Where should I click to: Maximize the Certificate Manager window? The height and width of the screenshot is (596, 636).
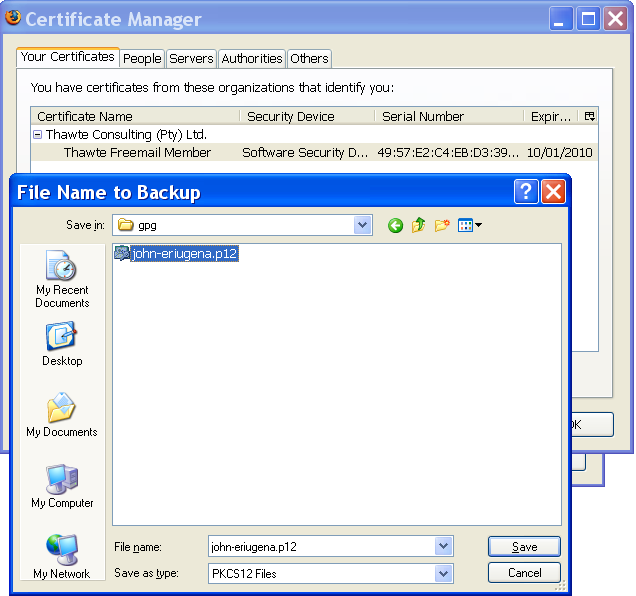pyautogui.click(x=588, y=19)
